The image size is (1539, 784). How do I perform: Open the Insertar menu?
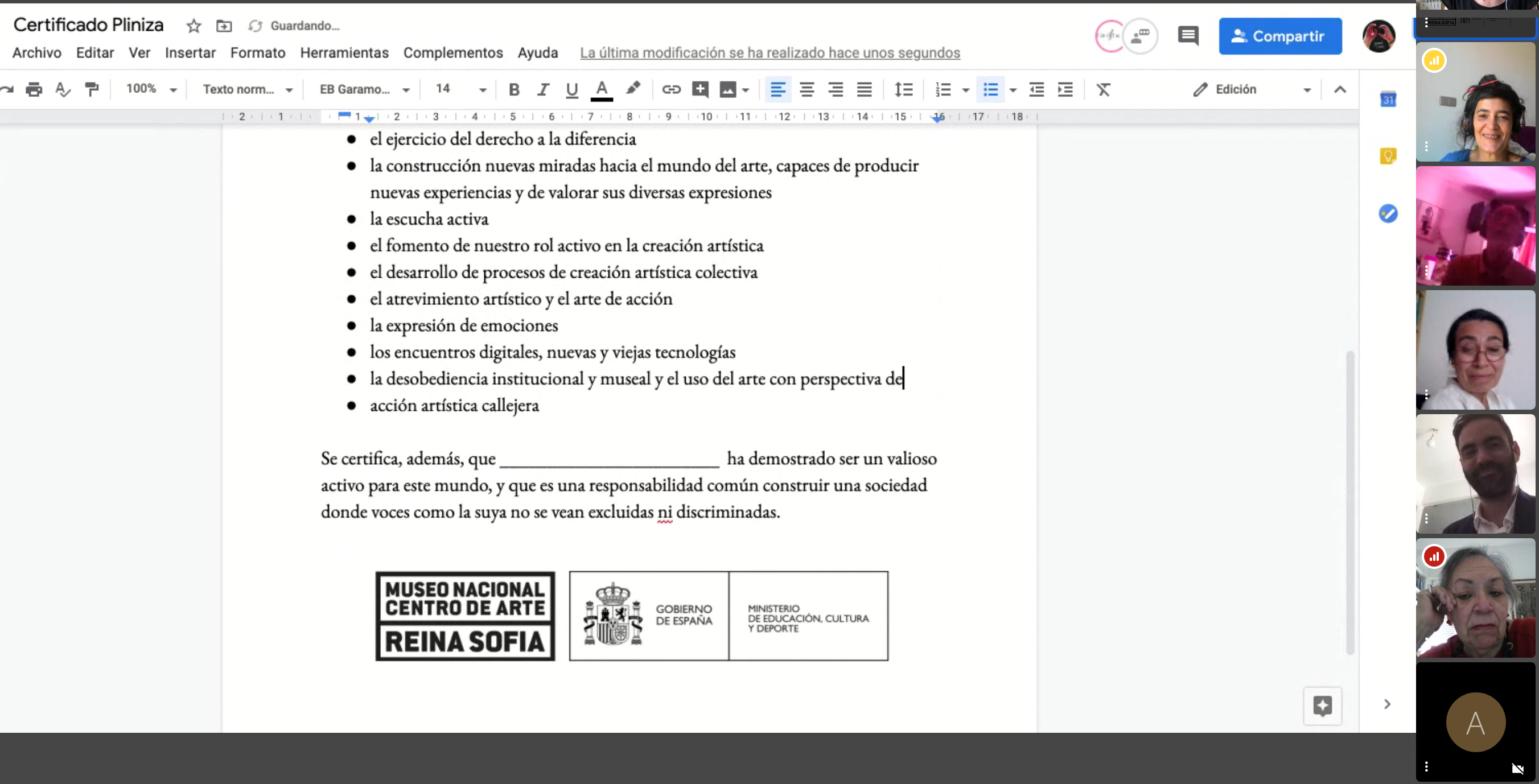point(190,52)
